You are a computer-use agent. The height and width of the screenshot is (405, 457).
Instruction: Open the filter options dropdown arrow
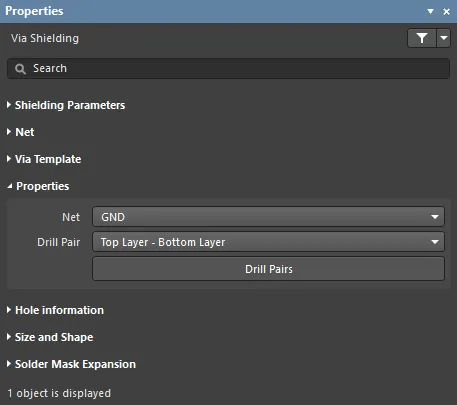coord(444,38)
